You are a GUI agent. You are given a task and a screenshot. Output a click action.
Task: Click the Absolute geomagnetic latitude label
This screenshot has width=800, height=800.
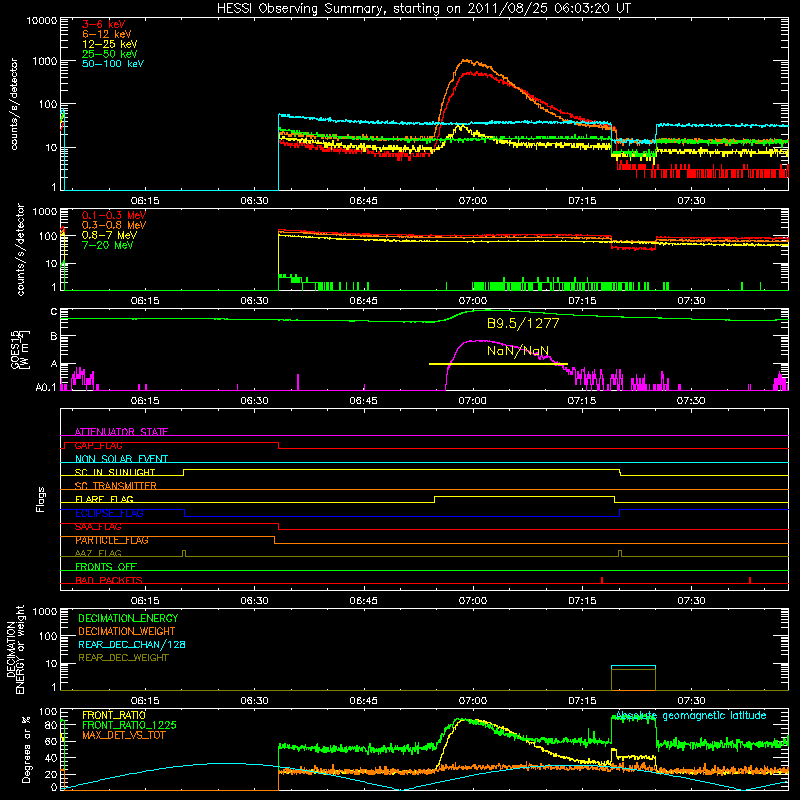pyautogui.click(x=691, y=715)
